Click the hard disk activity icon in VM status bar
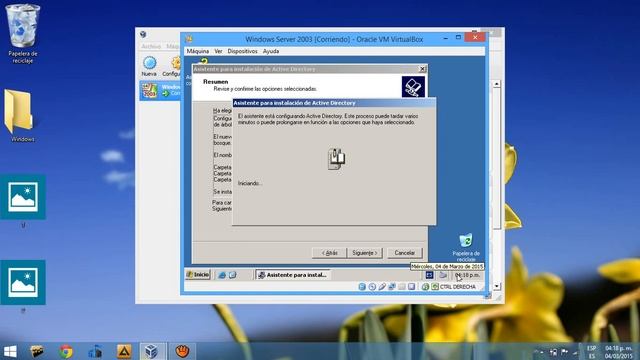Viewport: 640px width, 360px height. pyautogui.click(x=362, y=287)
